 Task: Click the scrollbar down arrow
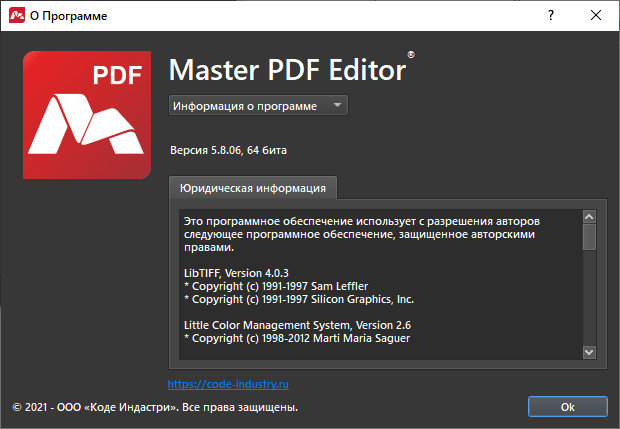[589, 351]
